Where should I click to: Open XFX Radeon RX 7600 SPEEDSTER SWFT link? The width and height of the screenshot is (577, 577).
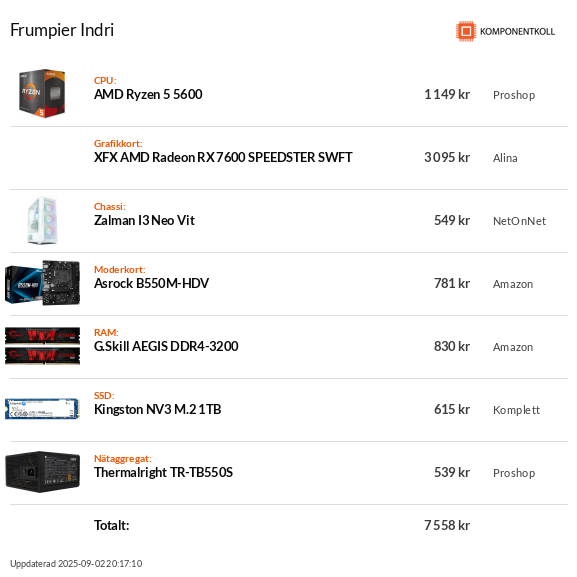[223, 157]
